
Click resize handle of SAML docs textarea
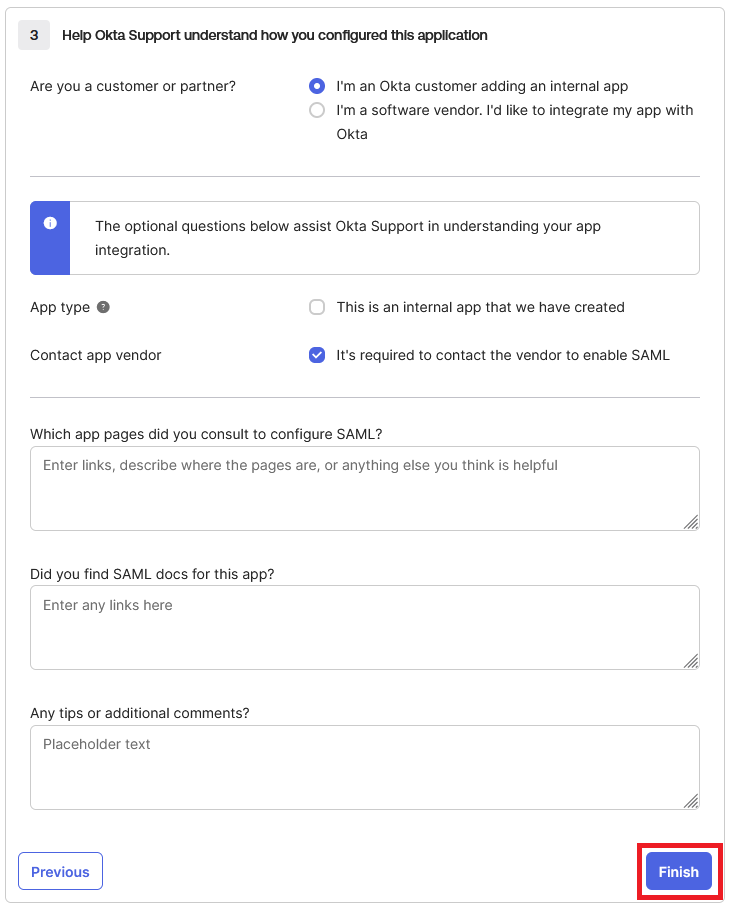tap(691, 661)
